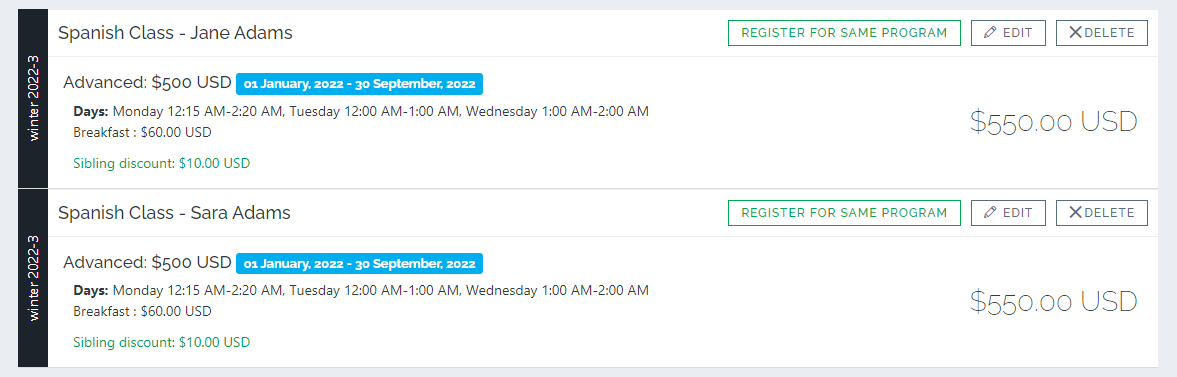This screenshot has height=377, width=1177.
Task: Click pencil icon on Sara Adams Edit button
Action: [x=990, y=213]
